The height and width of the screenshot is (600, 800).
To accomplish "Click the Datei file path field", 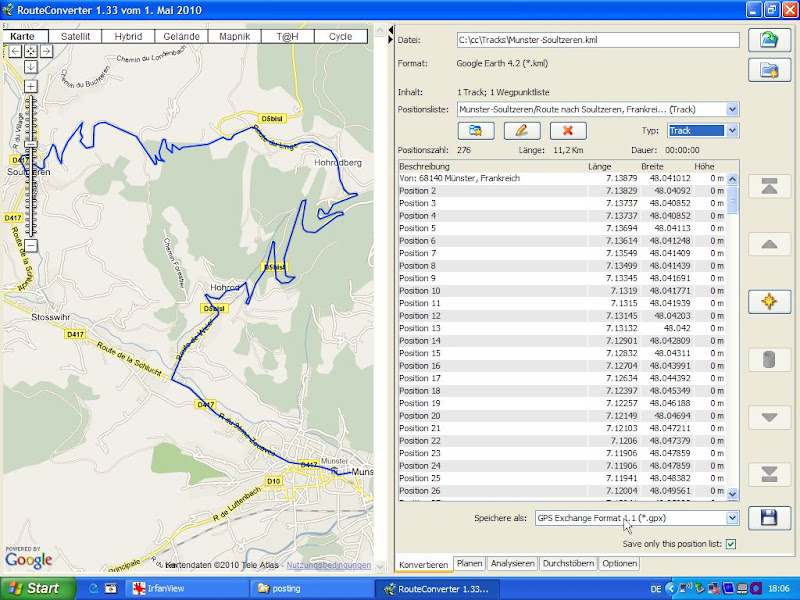I will tap(598, 40).
